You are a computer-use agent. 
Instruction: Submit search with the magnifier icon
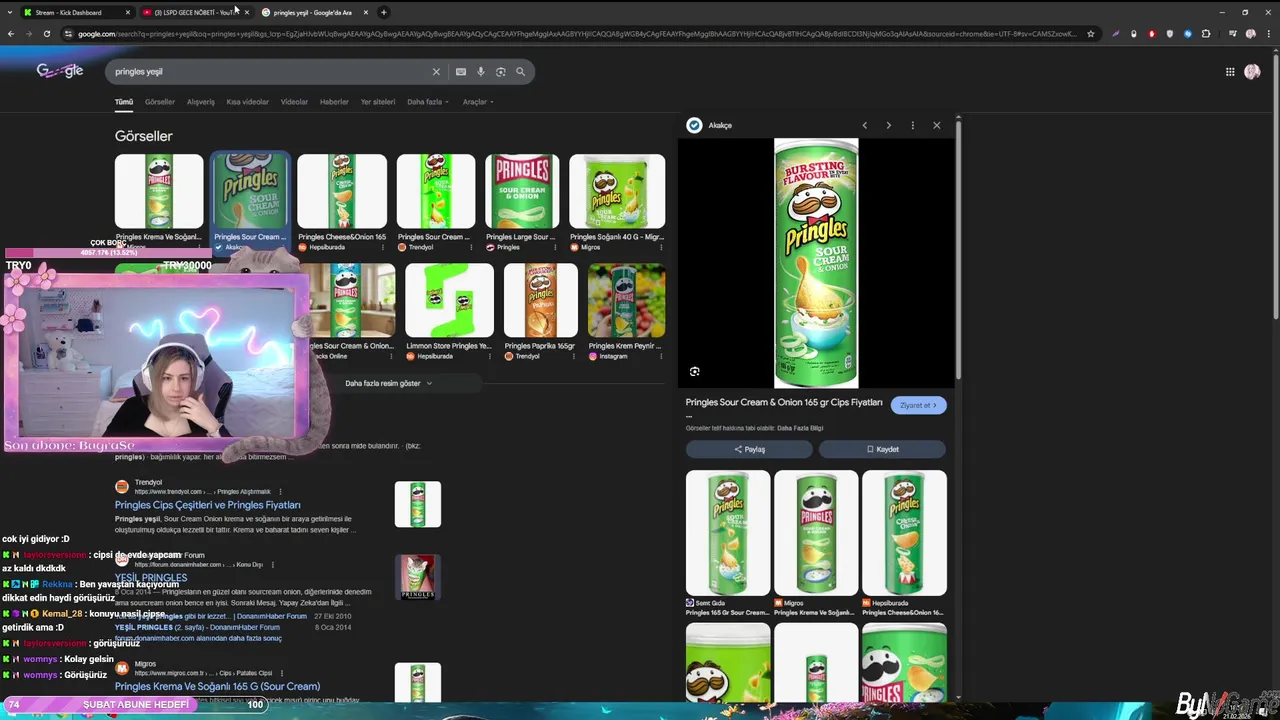coord(520,72)
